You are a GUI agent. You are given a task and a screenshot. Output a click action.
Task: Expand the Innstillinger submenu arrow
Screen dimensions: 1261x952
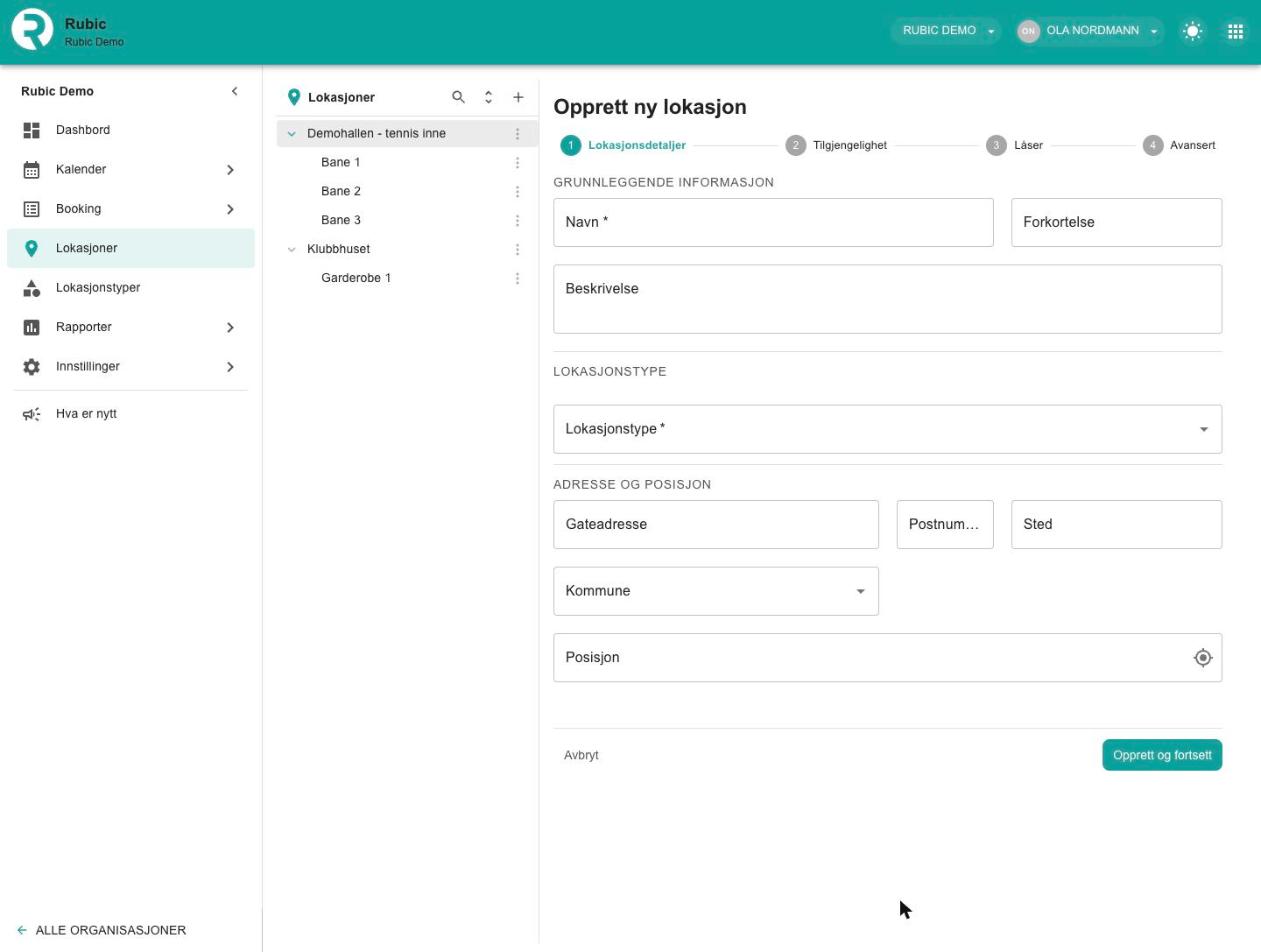pos(230,367)
